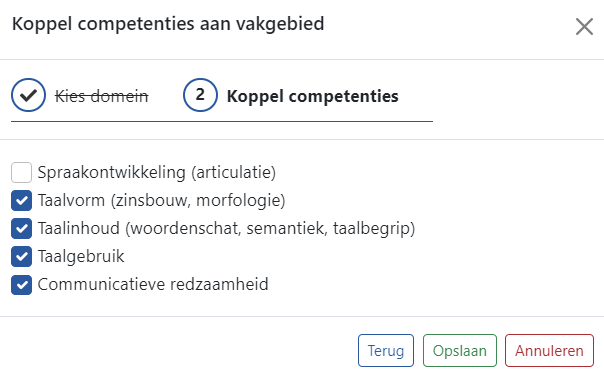The height and width of the screenshot is (376, 604).
Task: Click the Communicatieve redzaamheid label text
Action: [x=153, y=284]
